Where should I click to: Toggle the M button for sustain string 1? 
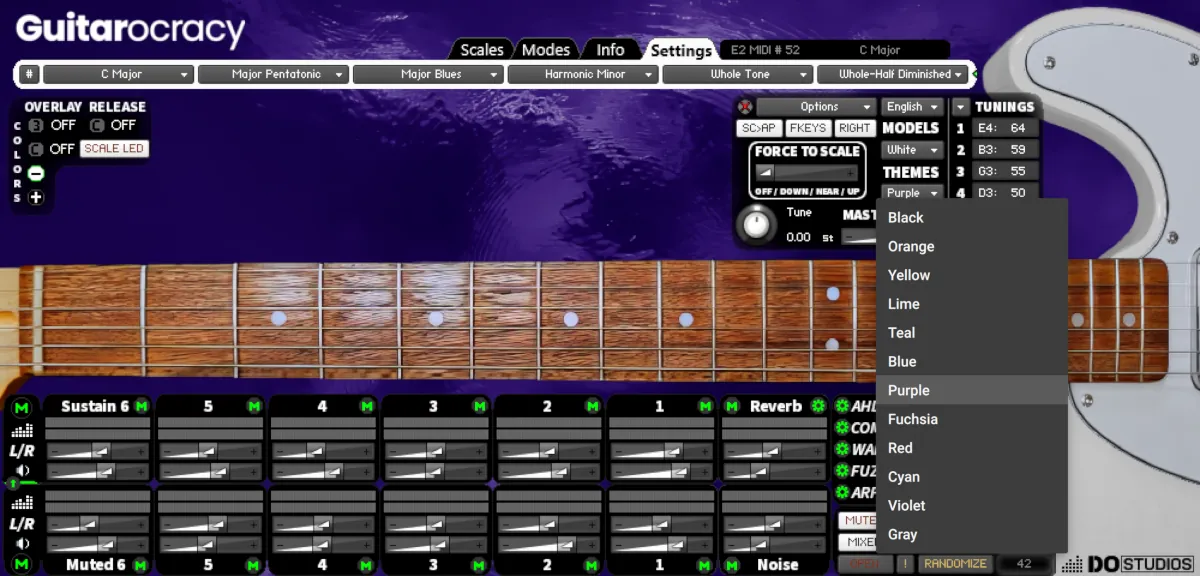(x=706, y=406)
